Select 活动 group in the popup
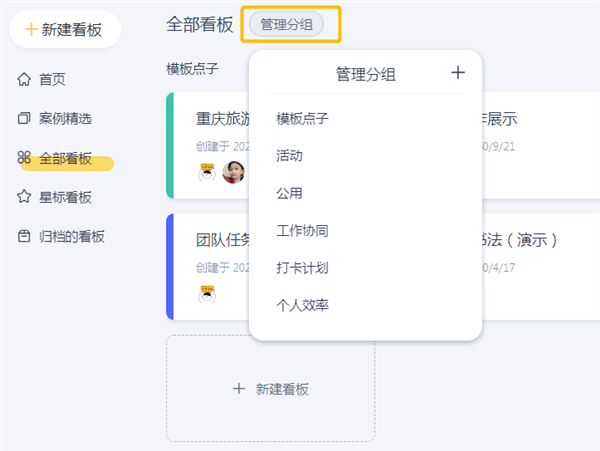The image size is (600, 451). pos(289,156)
